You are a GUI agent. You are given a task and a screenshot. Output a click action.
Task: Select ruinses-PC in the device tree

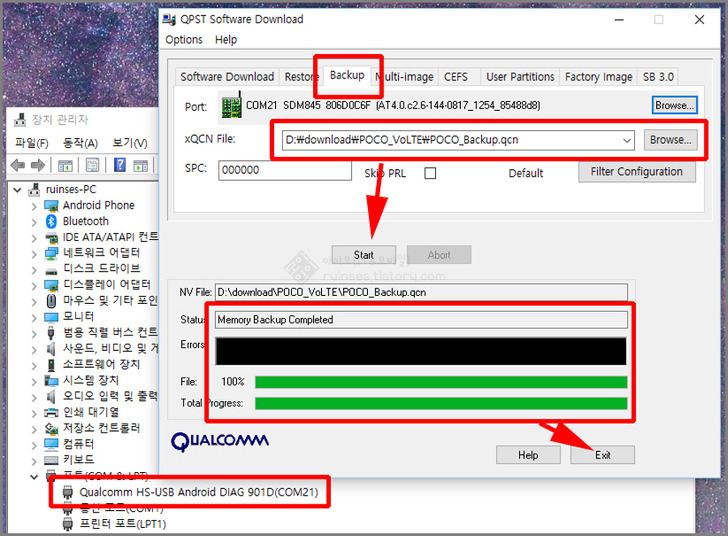click(71, 190)
